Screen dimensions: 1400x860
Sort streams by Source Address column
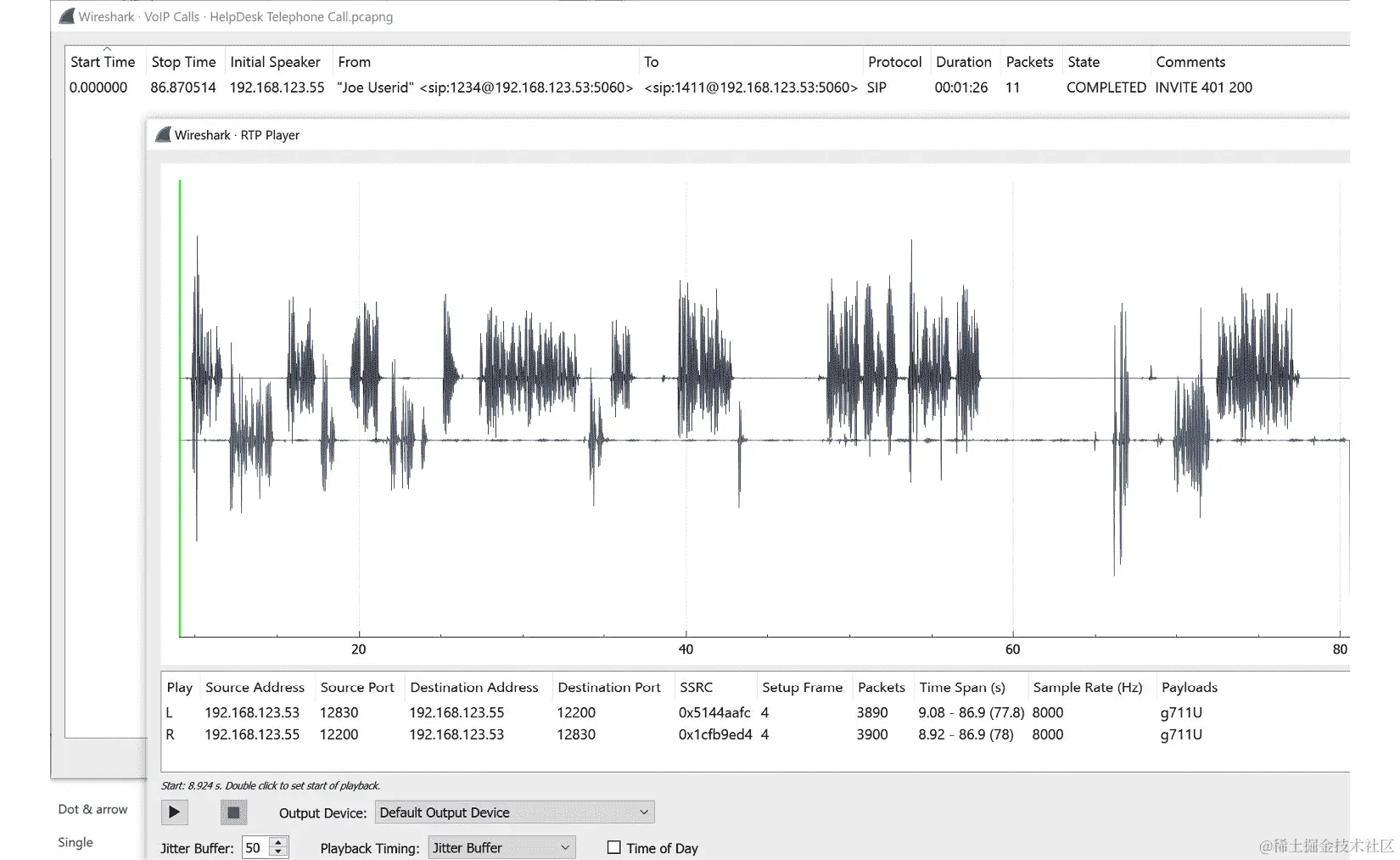click(x=255, y=687)
